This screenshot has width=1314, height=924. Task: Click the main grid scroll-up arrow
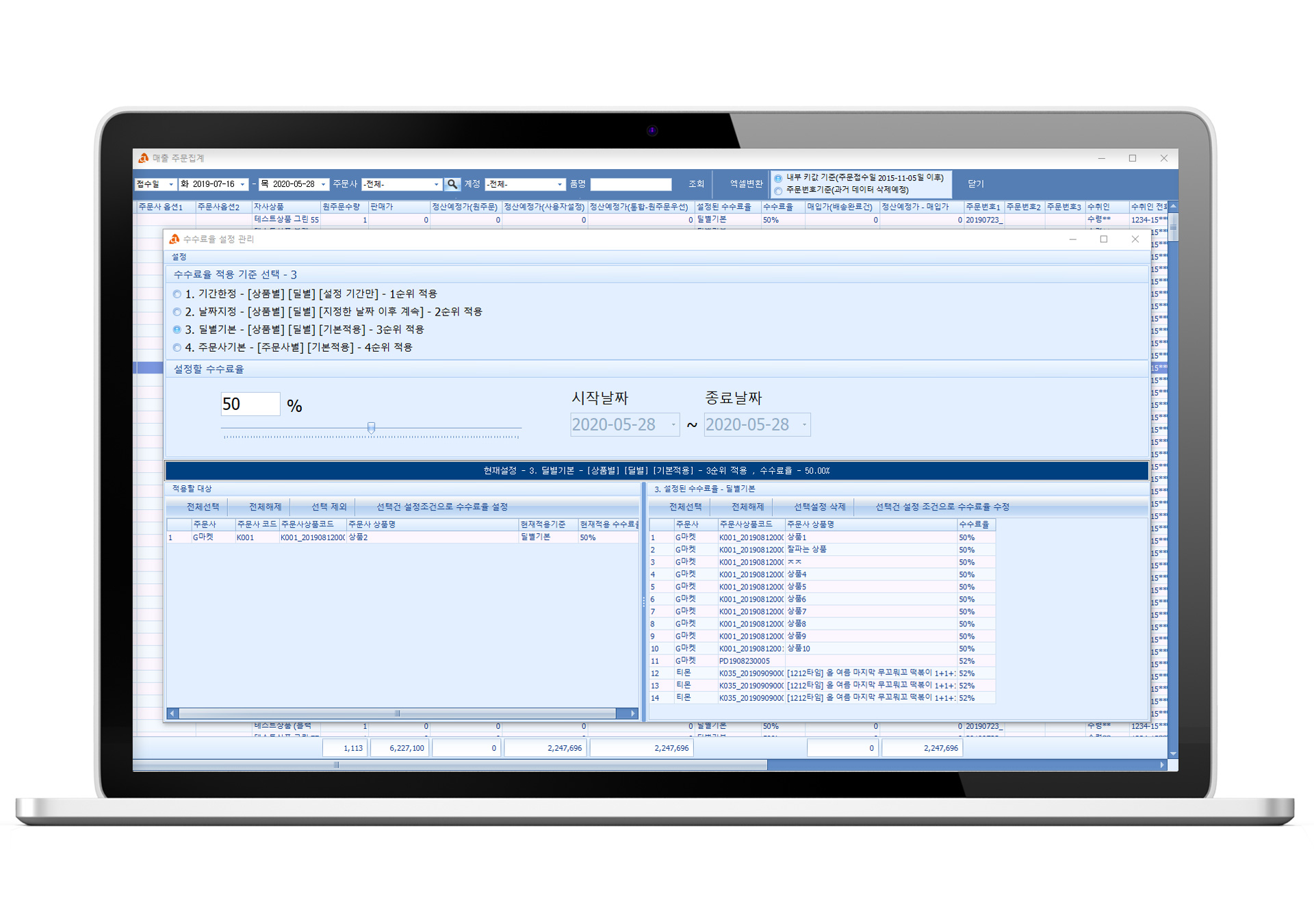click(1173, 206)
